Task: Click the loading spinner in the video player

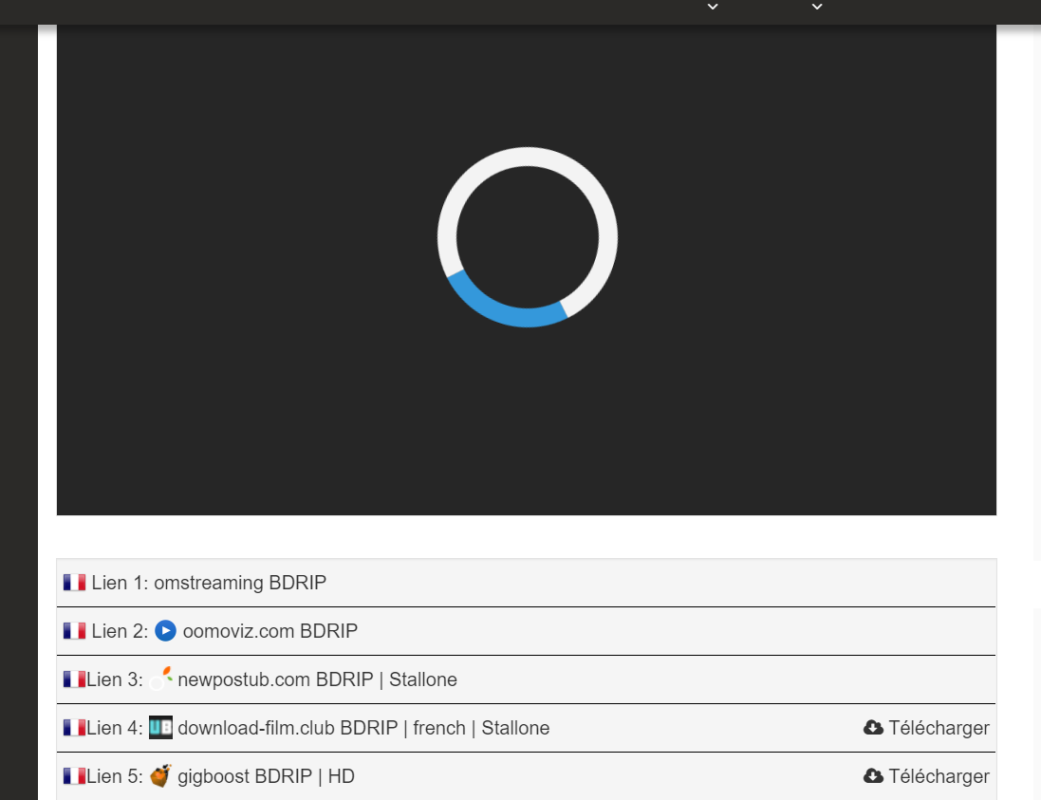Action: [527, 237]
